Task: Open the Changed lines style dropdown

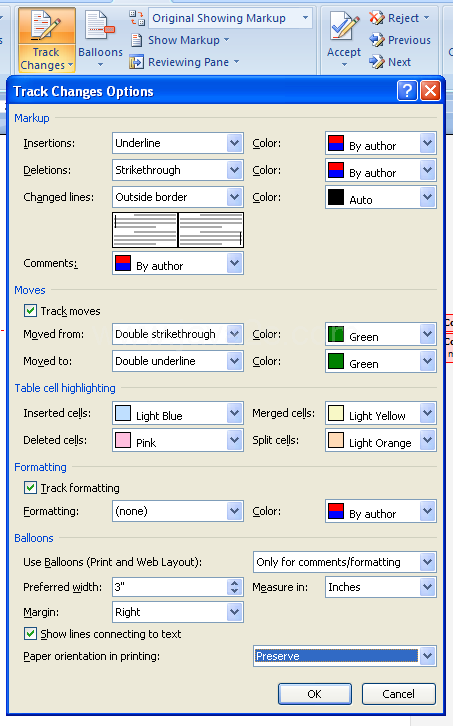Action: pyautogui.click(x=178, y=197)
